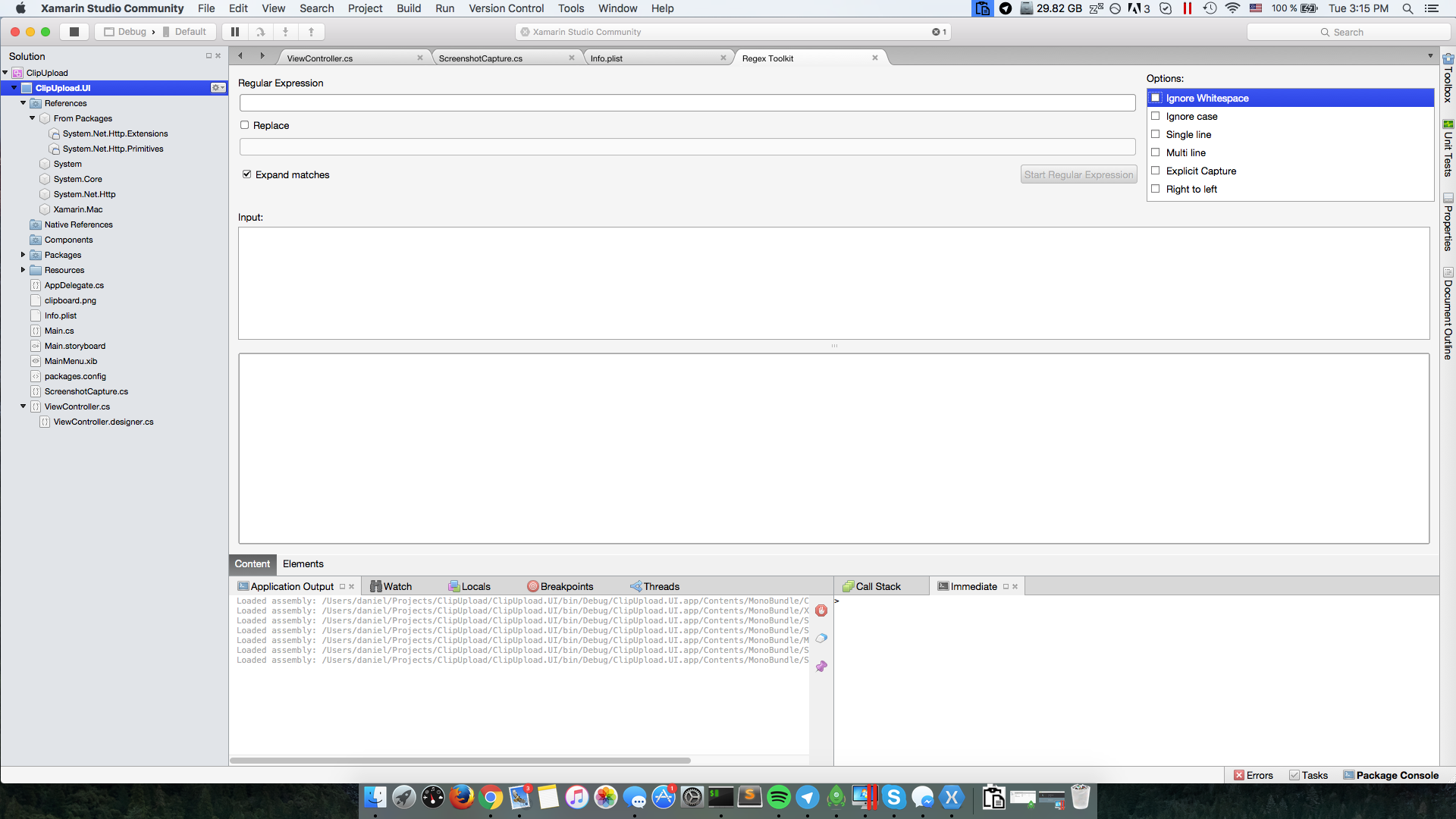The width and height of the screenshot is (1456, 819).
Task: Toggle the Right to left option
Action: [x=1156, y=189]
